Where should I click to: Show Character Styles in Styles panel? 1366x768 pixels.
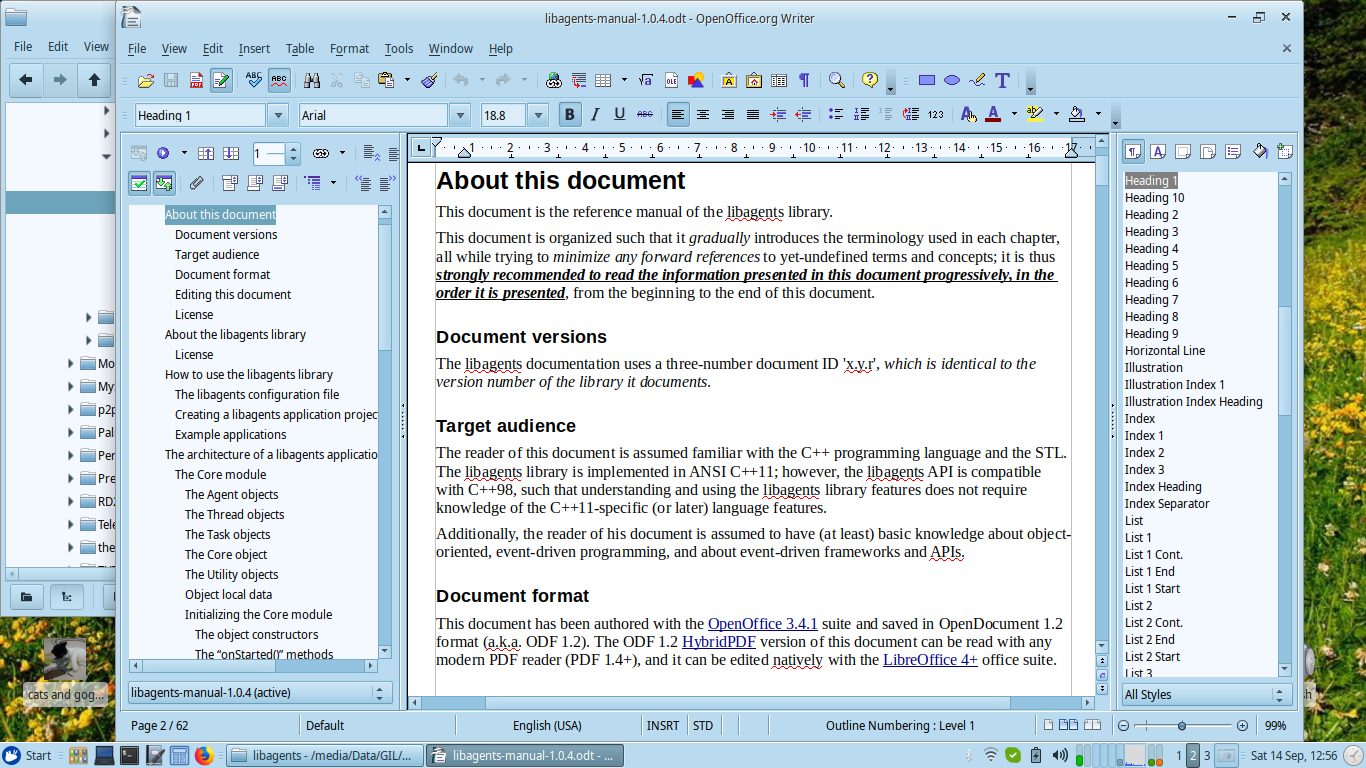(1158, 152)
